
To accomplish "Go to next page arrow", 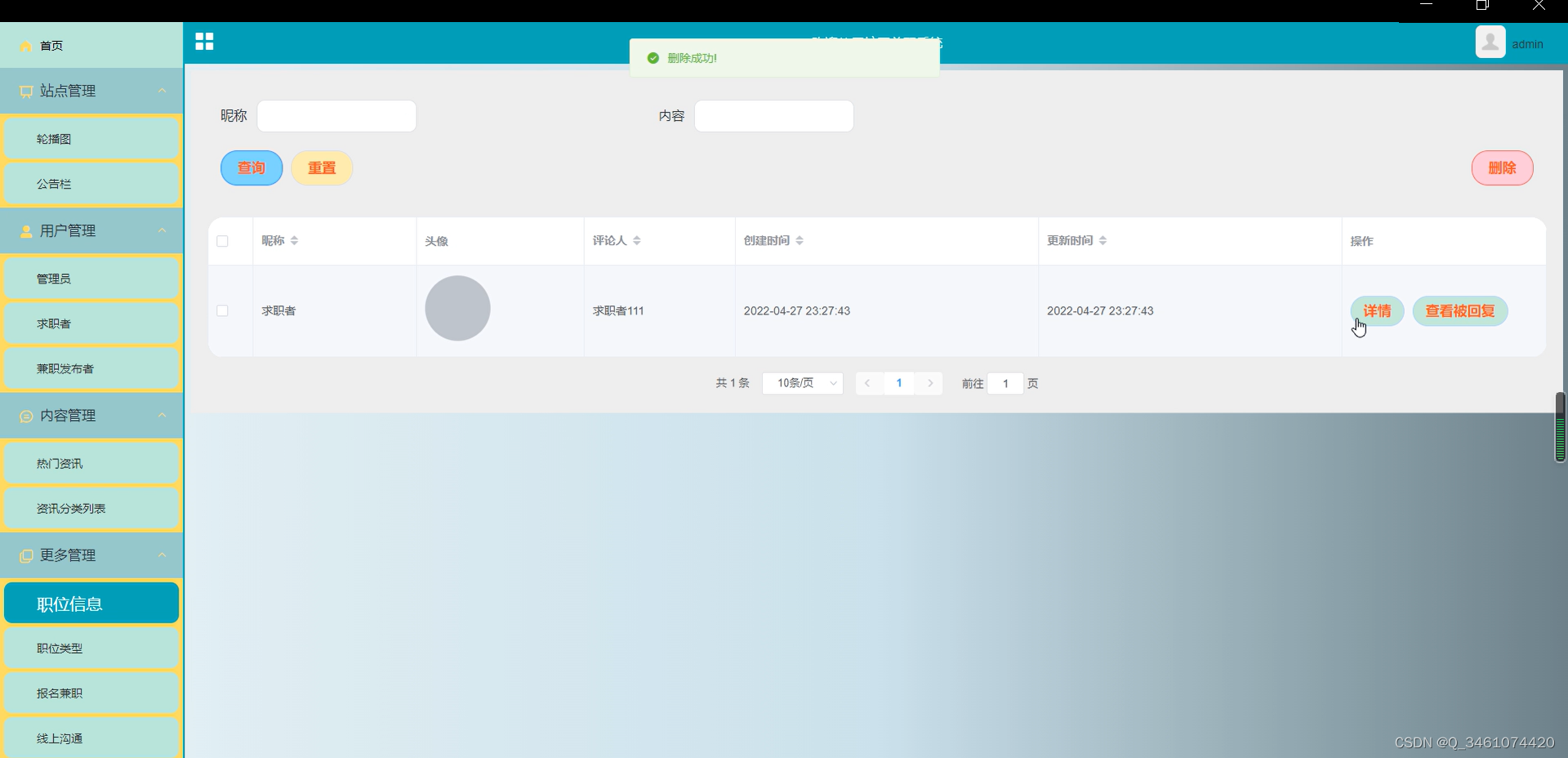I will tap(930, 383).
